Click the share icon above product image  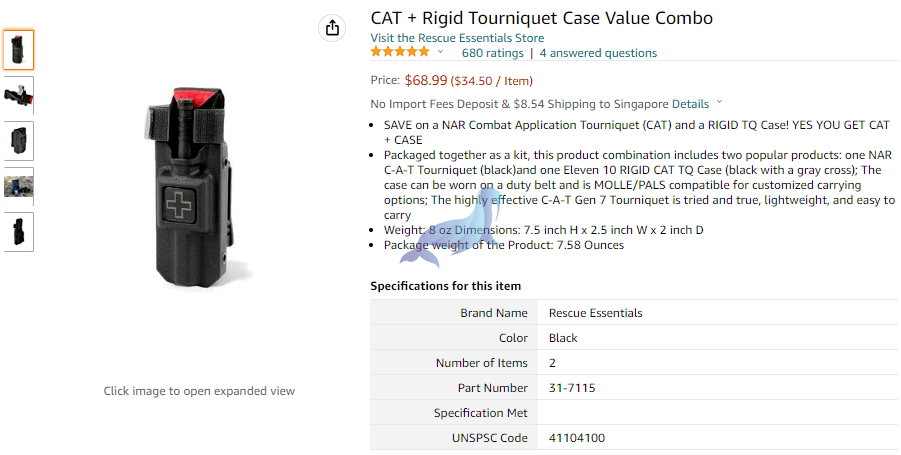click(332, 28)
